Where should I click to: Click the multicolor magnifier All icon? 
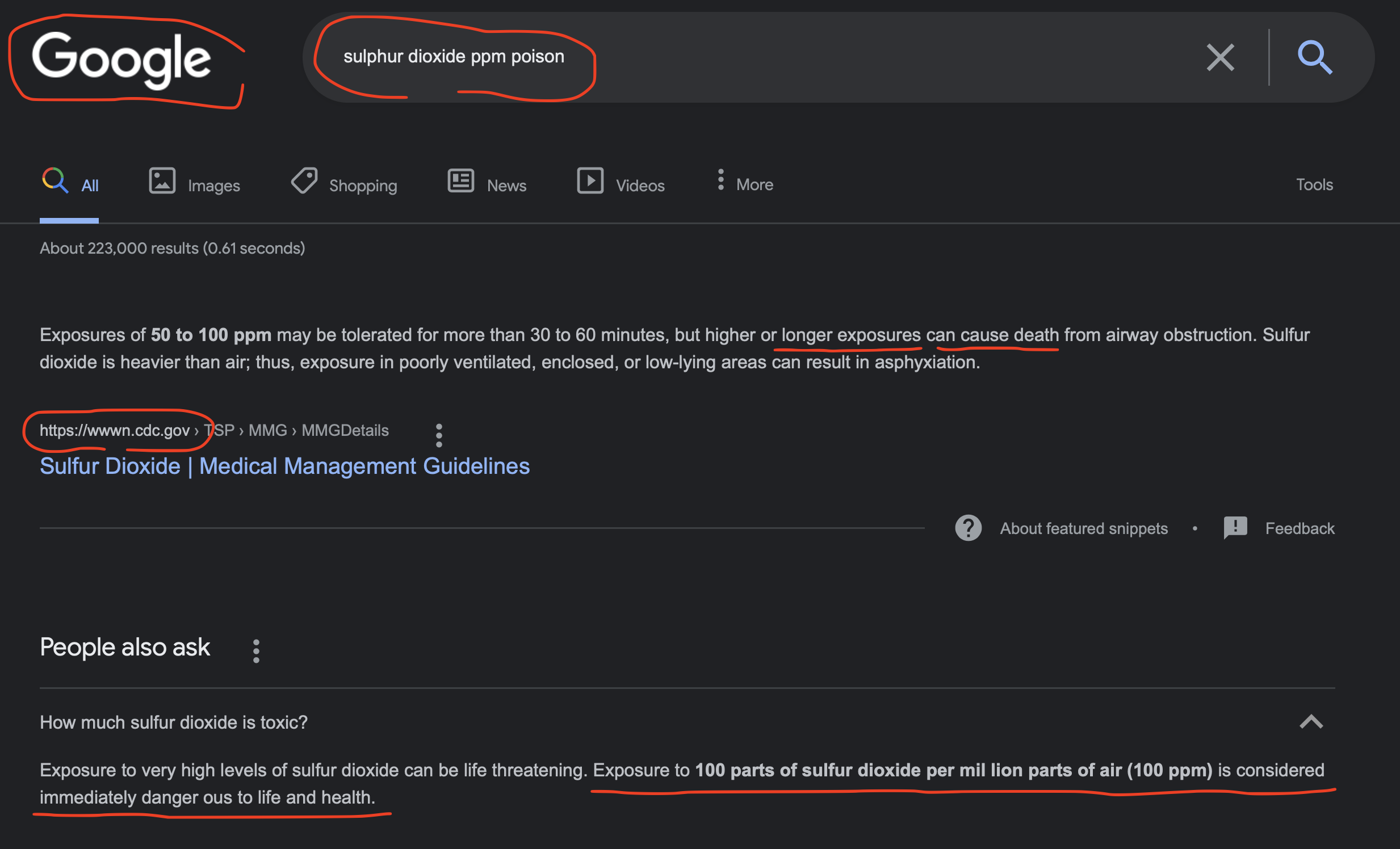55,180
